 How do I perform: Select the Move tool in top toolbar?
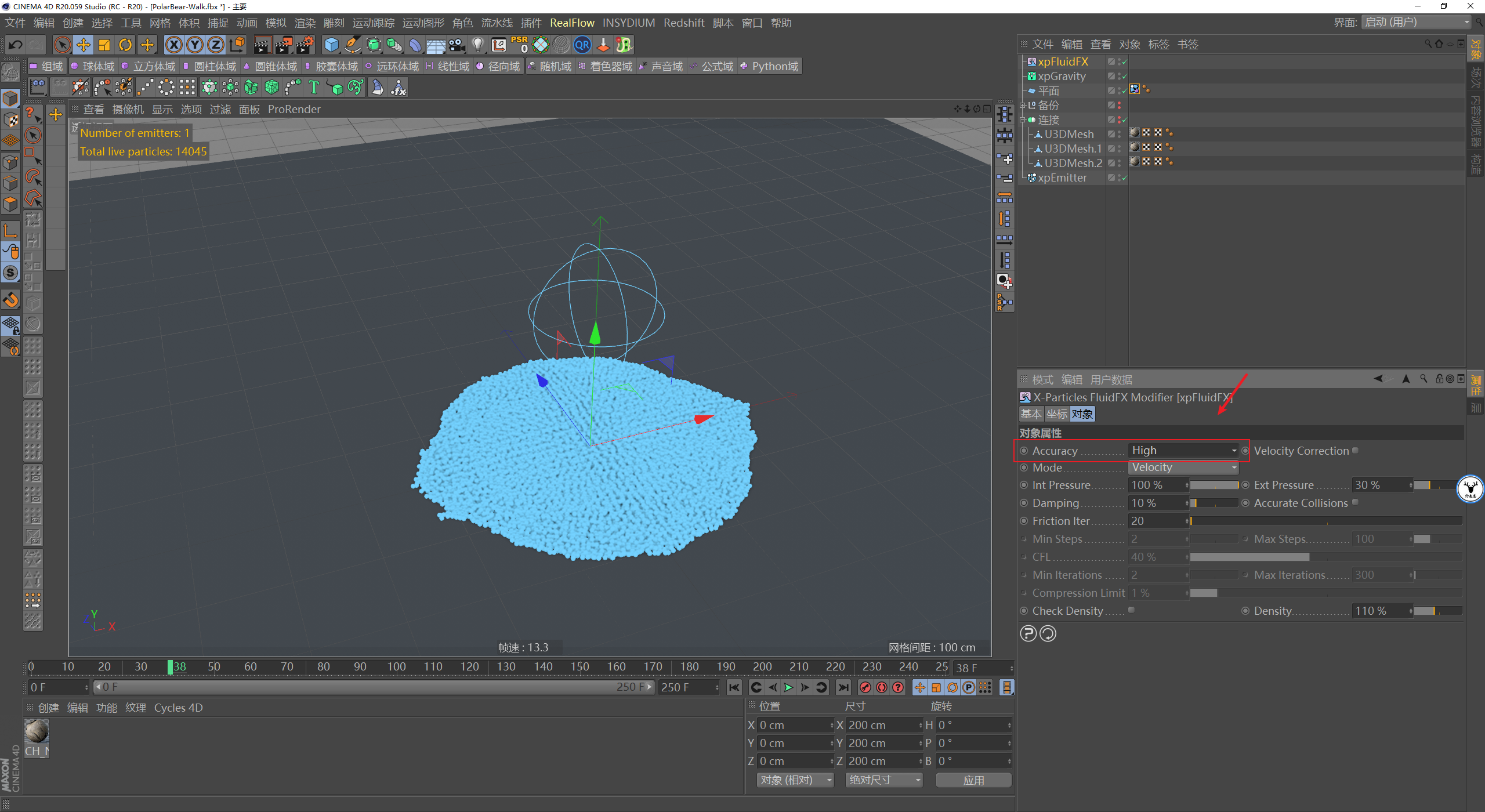pyautogui.click(x=84, y=45)
